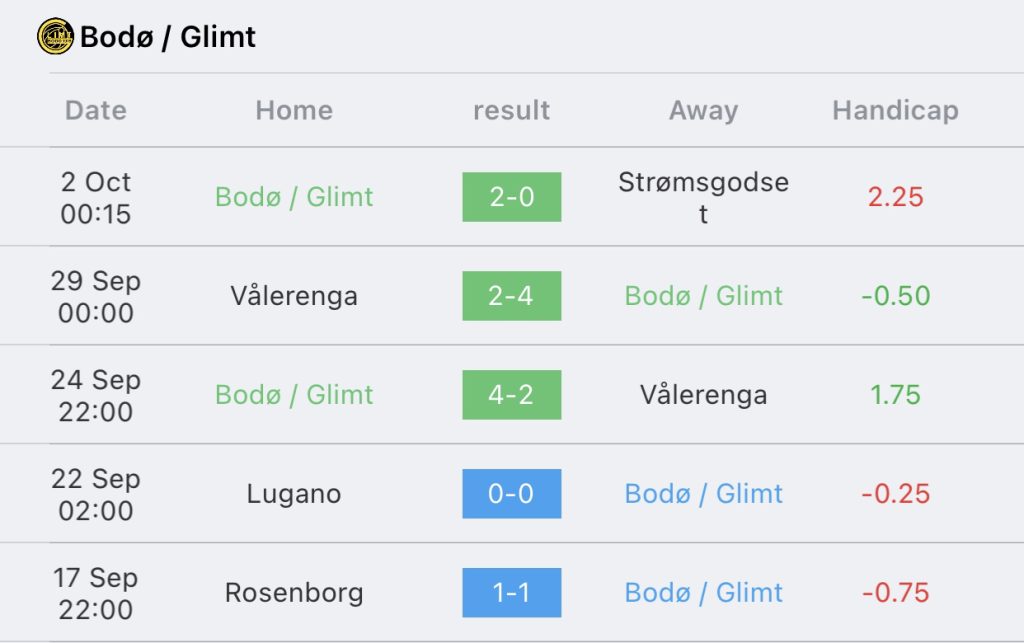Viewport: 1024px width, 643px height.
Task: Select the Date column header
Action: click(x=96, y=110)
